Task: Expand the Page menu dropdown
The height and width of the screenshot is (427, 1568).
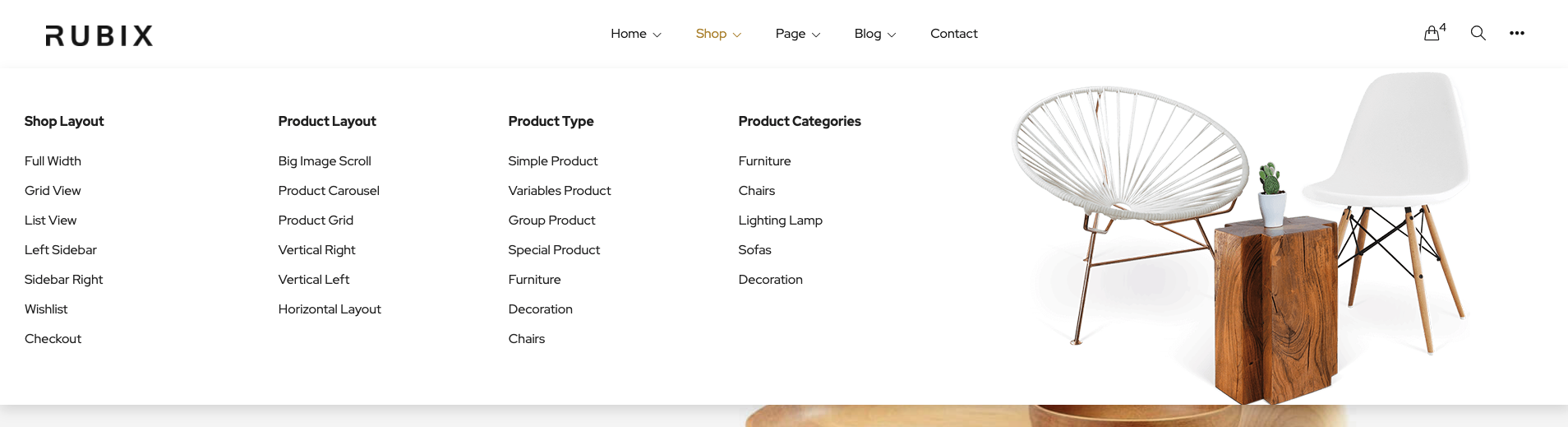Action: point(797,34)
